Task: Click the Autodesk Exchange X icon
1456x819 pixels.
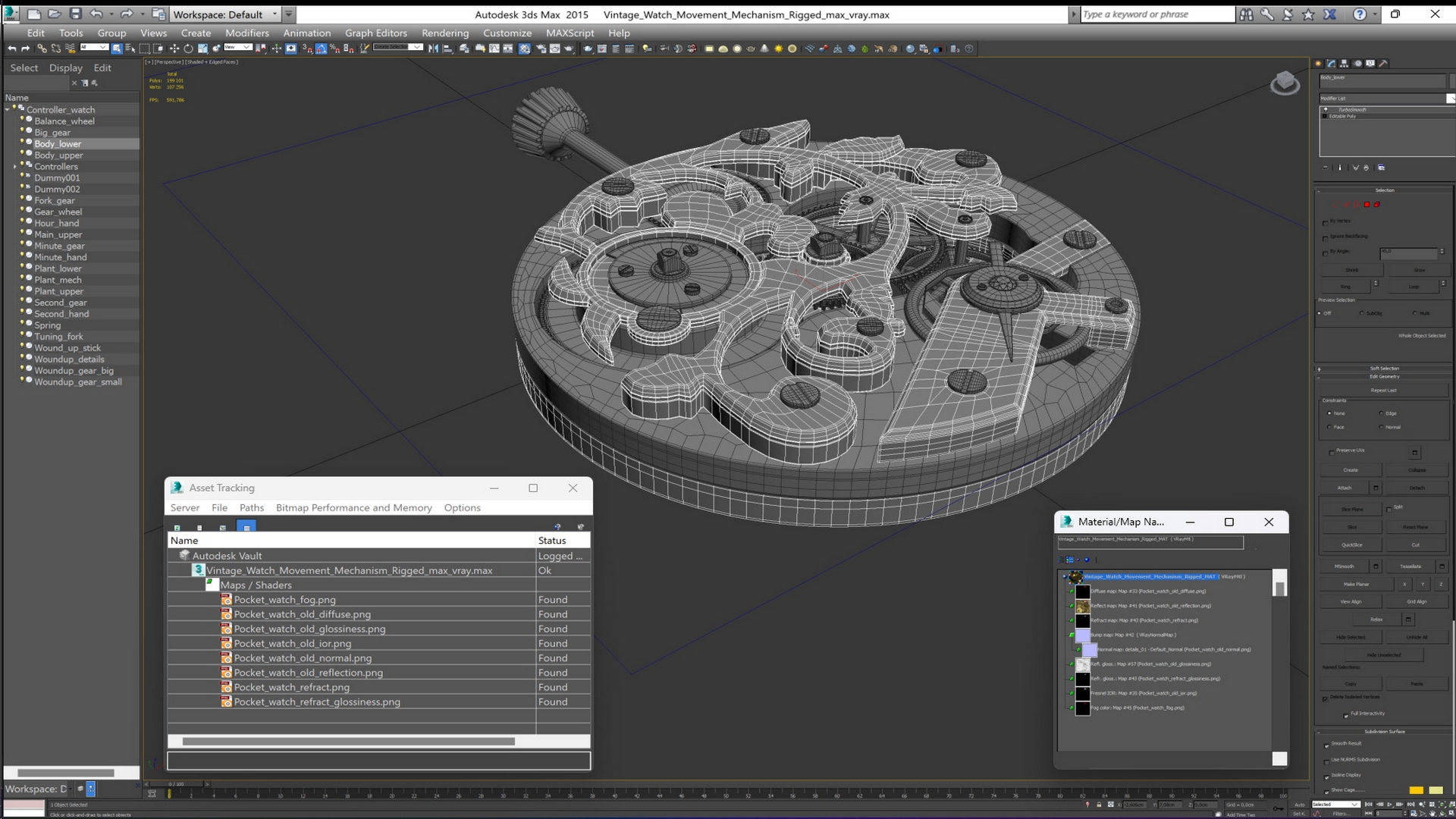Action: tap(1329, 14)
